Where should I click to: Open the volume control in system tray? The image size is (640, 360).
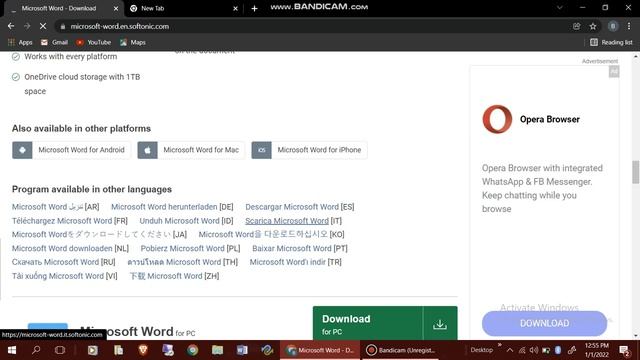click(533, 350)
